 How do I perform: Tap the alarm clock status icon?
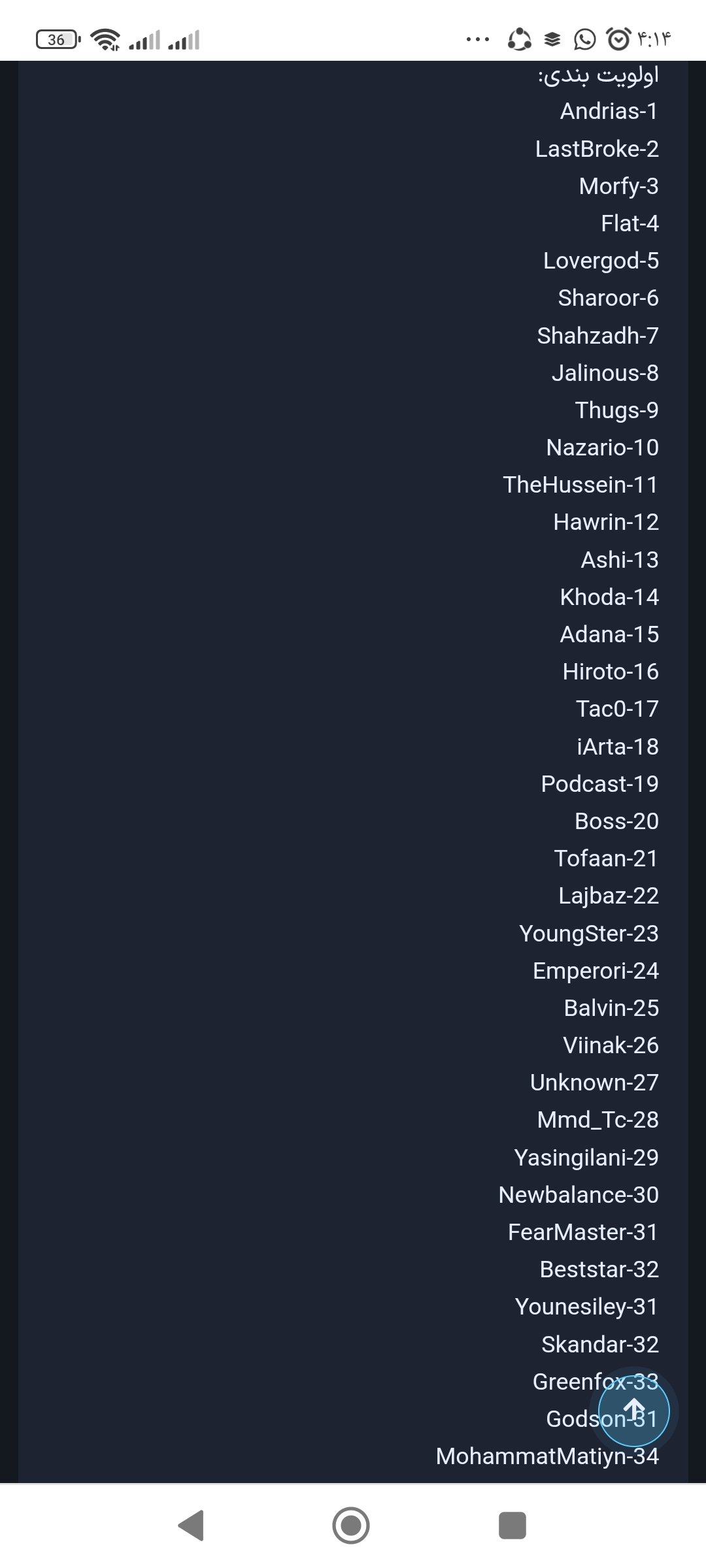pos(618,39)
